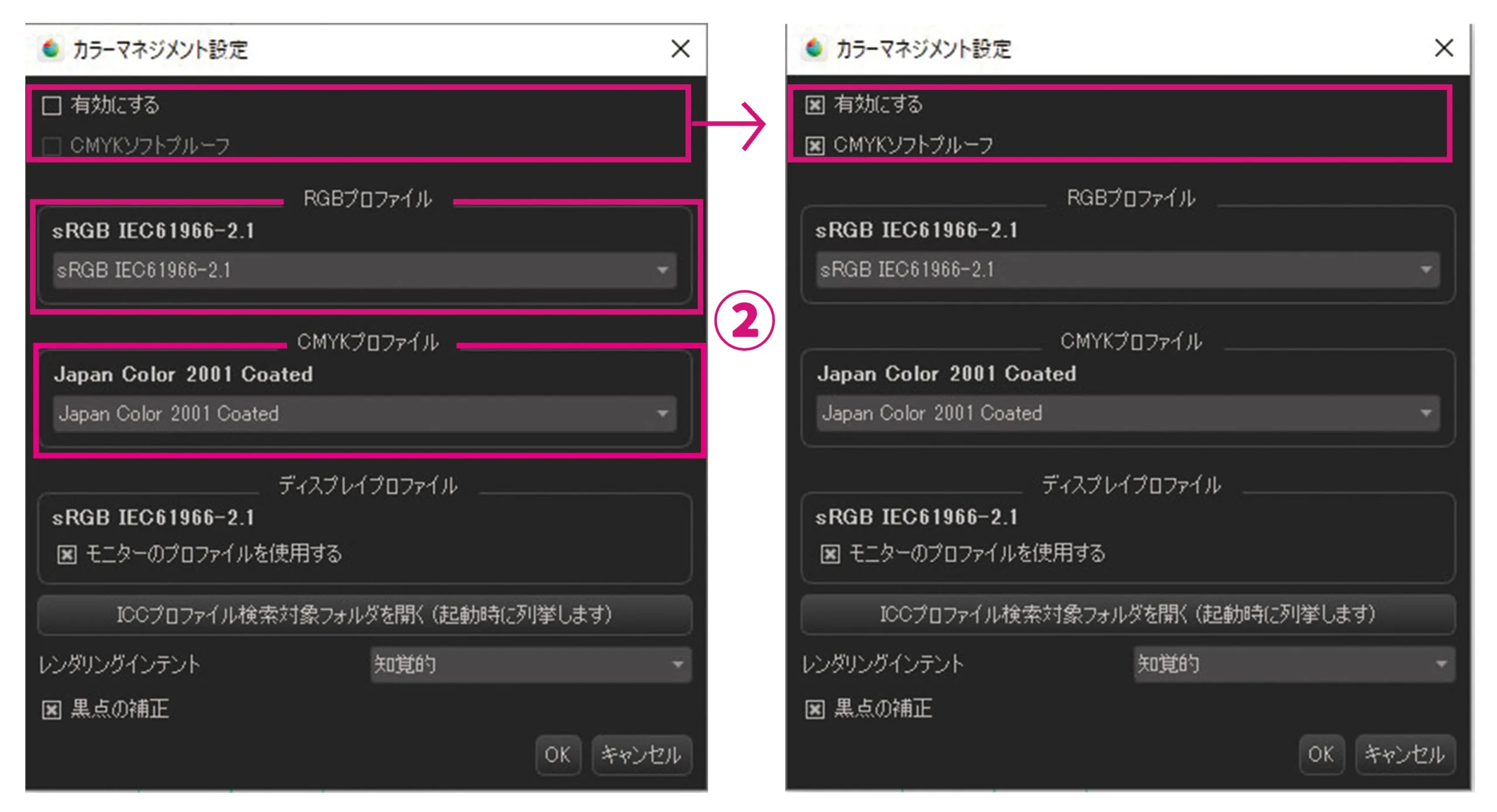Close the left color management dialog

pos(680,49)
